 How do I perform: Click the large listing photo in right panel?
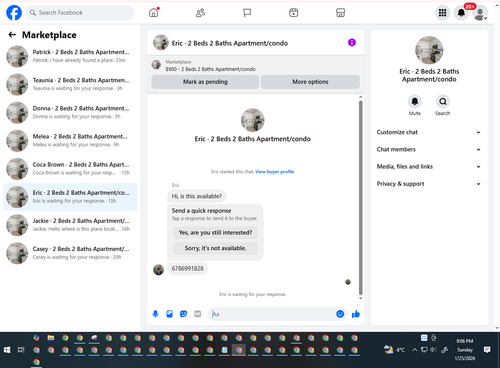click(x=429, y=50)
